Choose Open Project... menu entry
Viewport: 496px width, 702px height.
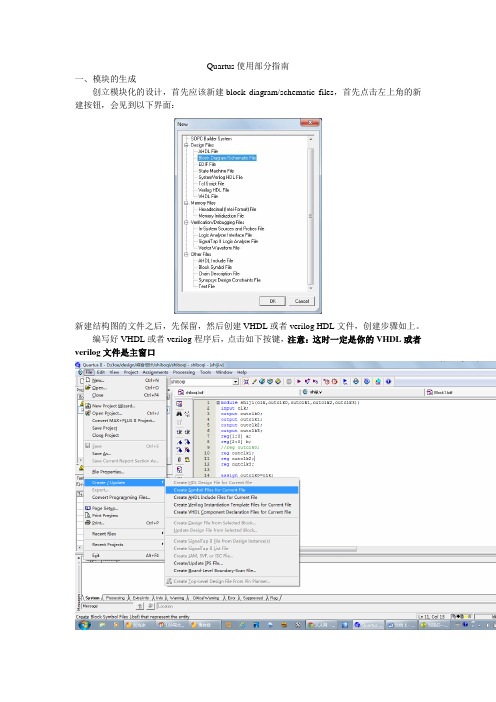click(x=122, y=413)
